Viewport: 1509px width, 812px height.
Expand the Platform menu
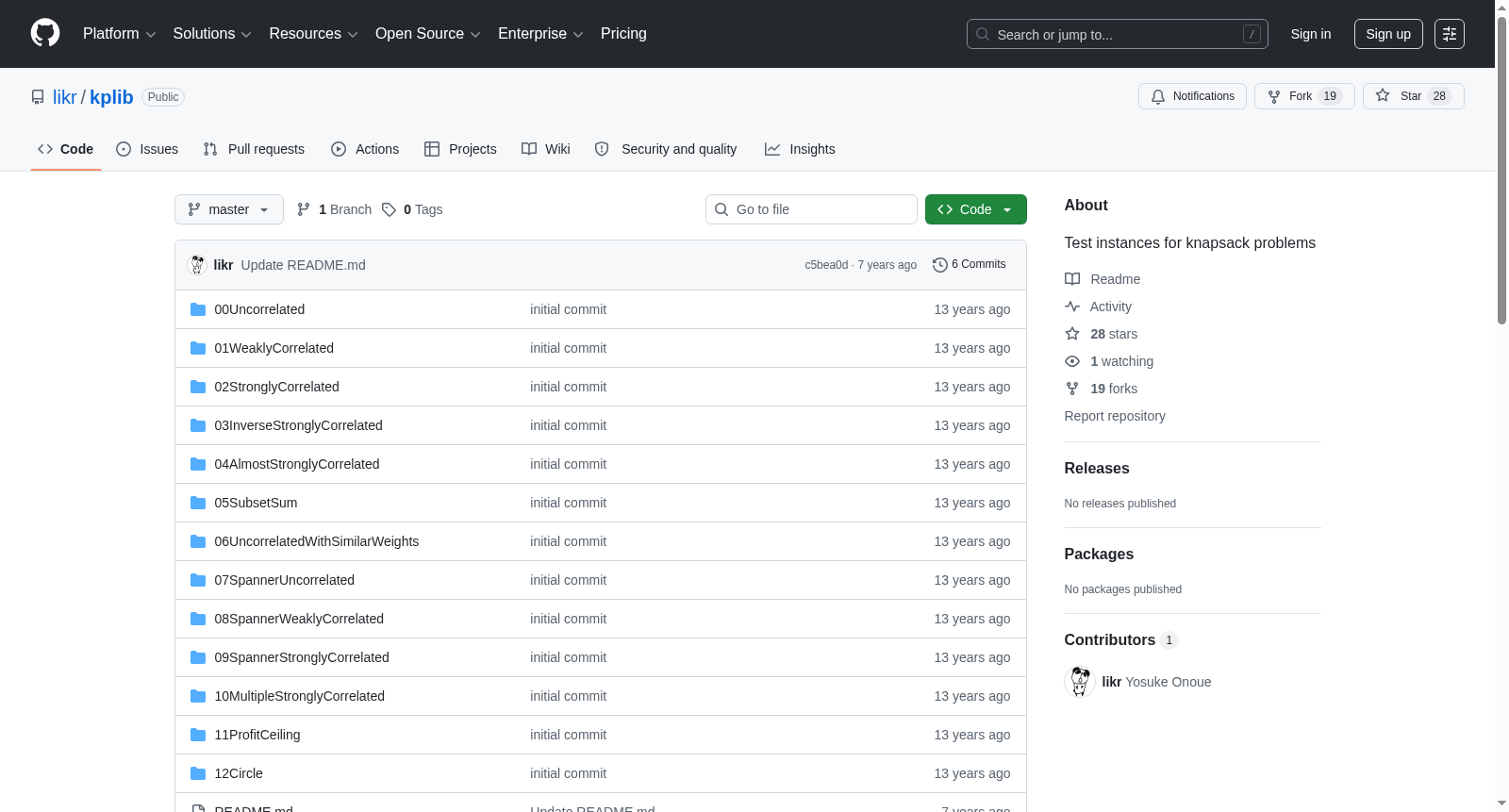pyautogui.click(x=119, y=34)
